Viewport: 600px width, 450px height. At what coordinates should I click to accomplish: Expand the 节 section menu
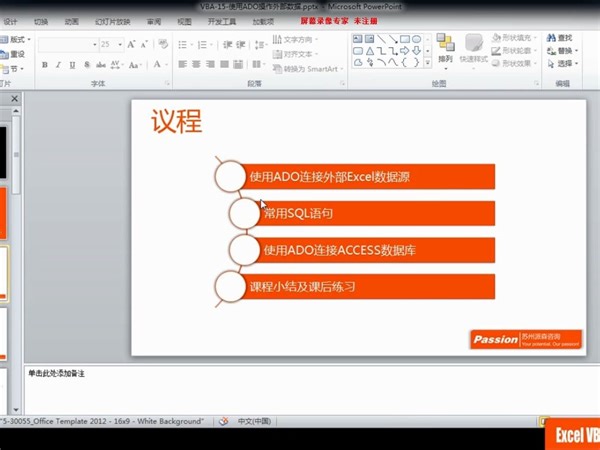point(13,69)
